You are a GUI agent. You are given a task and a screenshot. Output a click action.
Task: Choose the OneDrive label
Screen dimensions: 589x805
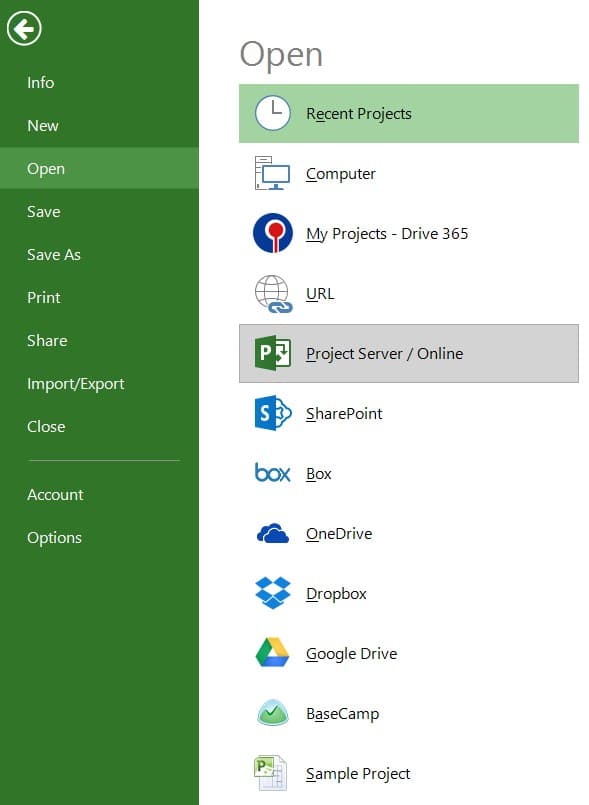pos(339,534)
